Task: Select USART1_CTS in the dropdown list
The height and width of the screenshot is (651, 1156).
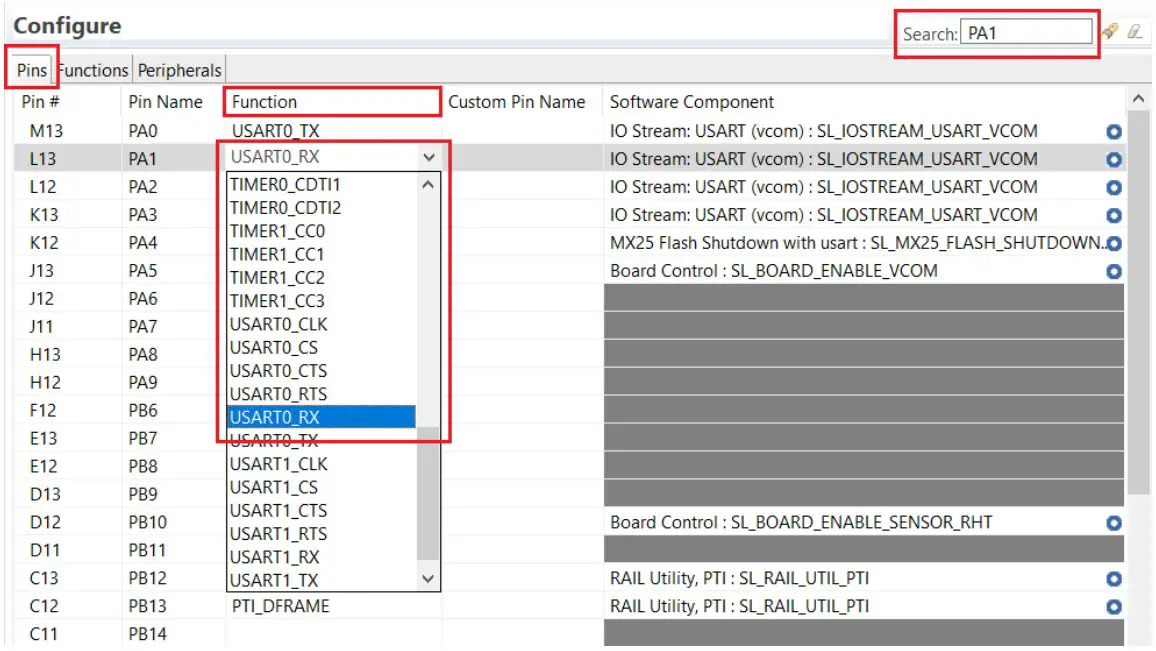Action: point(321,510)
